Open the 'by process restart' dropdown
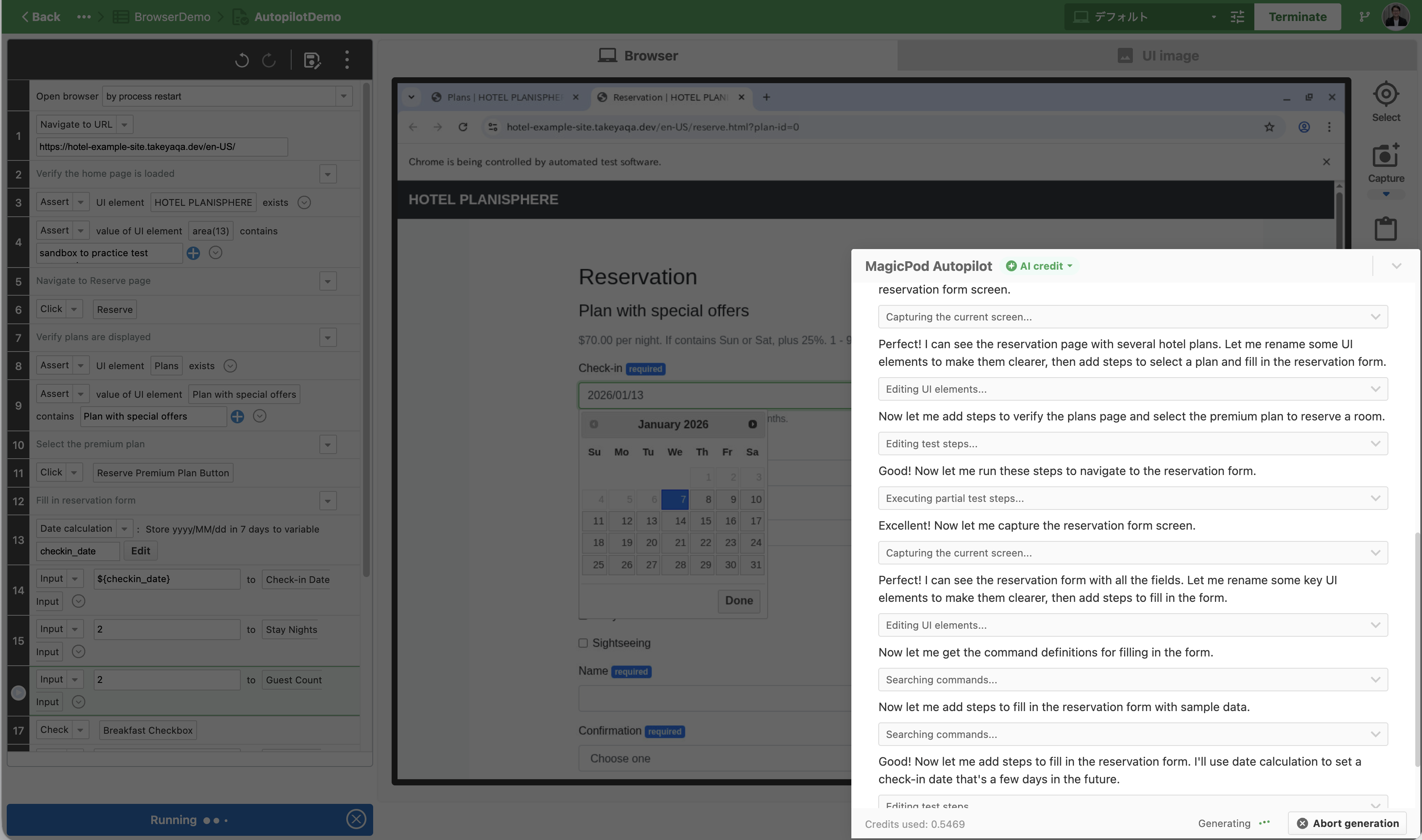Viewport: 1422px width, 840px height. coord(343,96)
